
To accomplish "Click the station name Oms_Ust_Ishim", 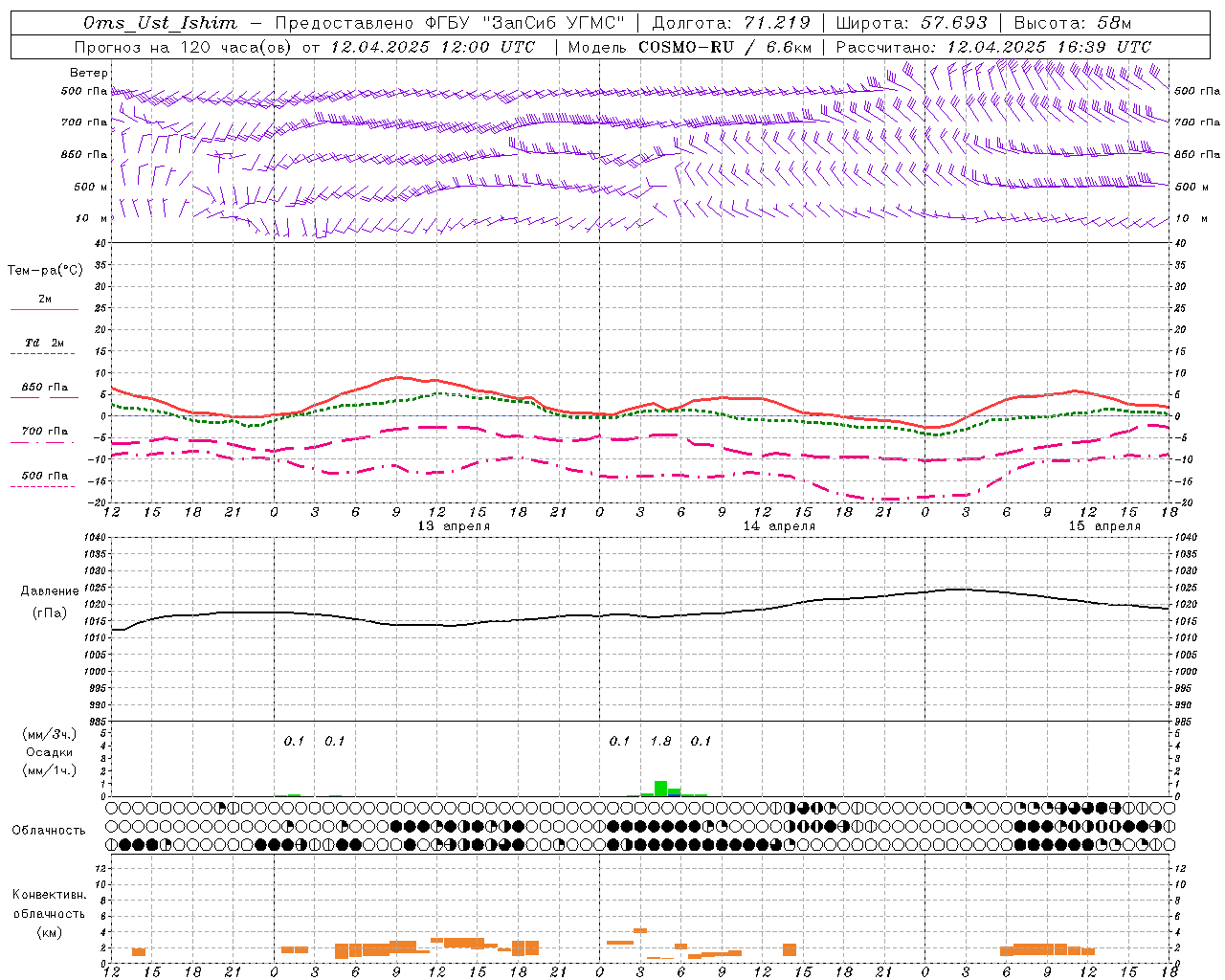I will coord(160,23).
